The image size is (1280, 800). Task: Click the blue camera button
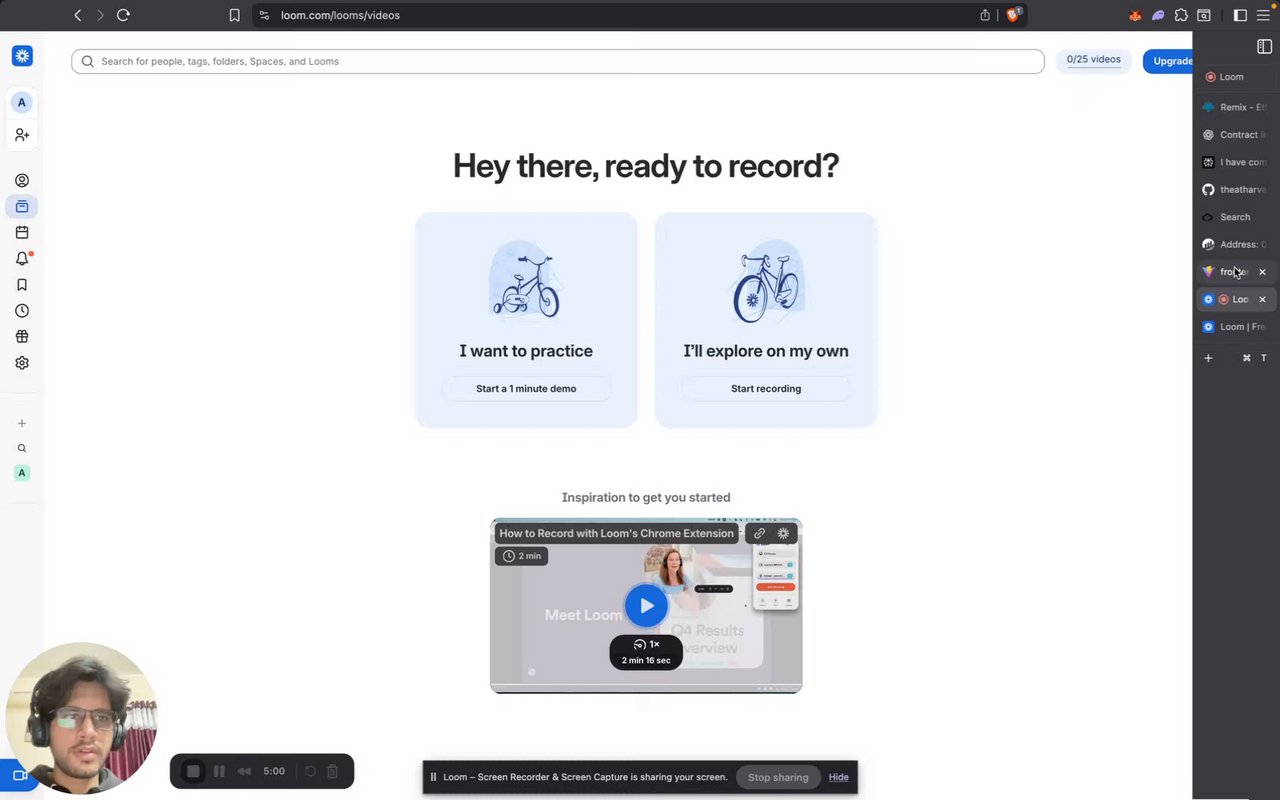pyautogui.click(x=19, y=775)
